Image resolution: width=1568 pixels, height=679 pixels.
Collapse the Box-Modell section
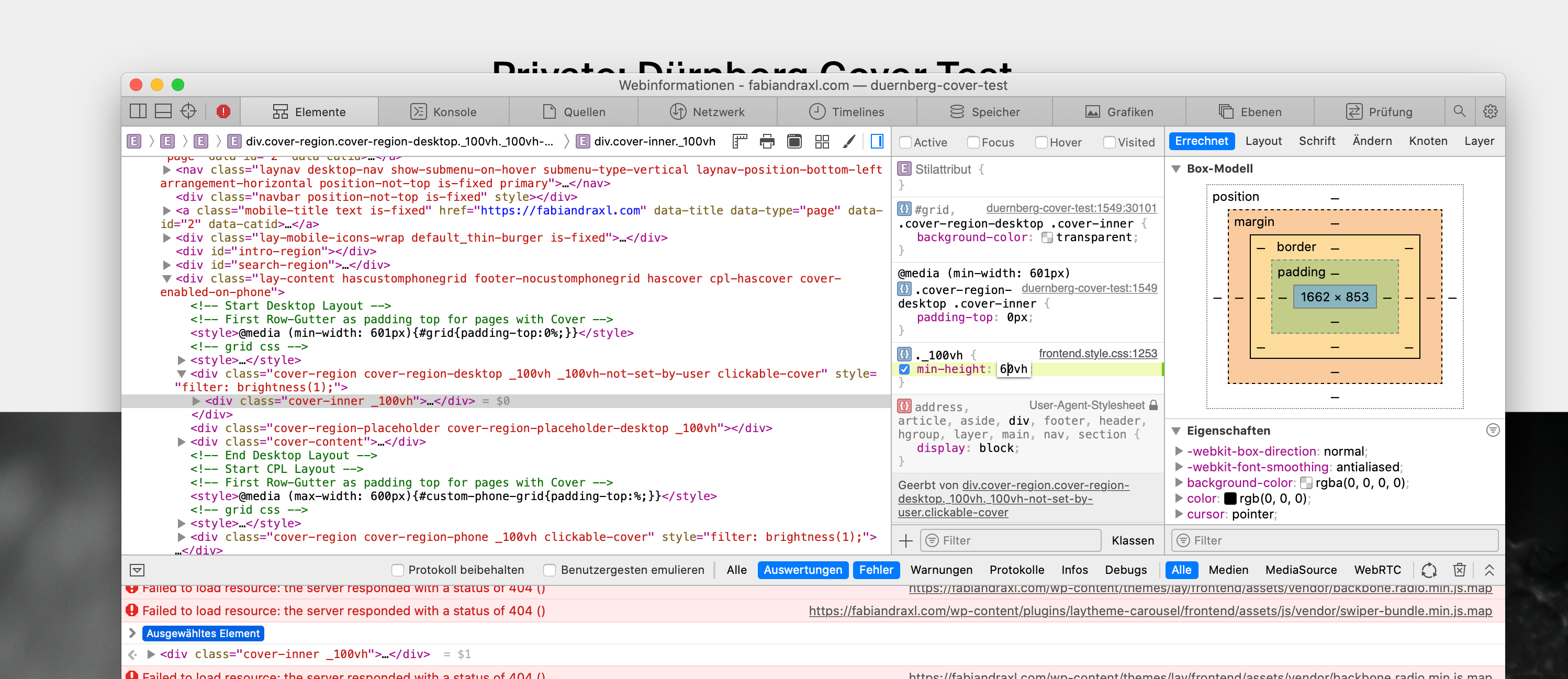pyautogui.click(x=1176, y=169)
